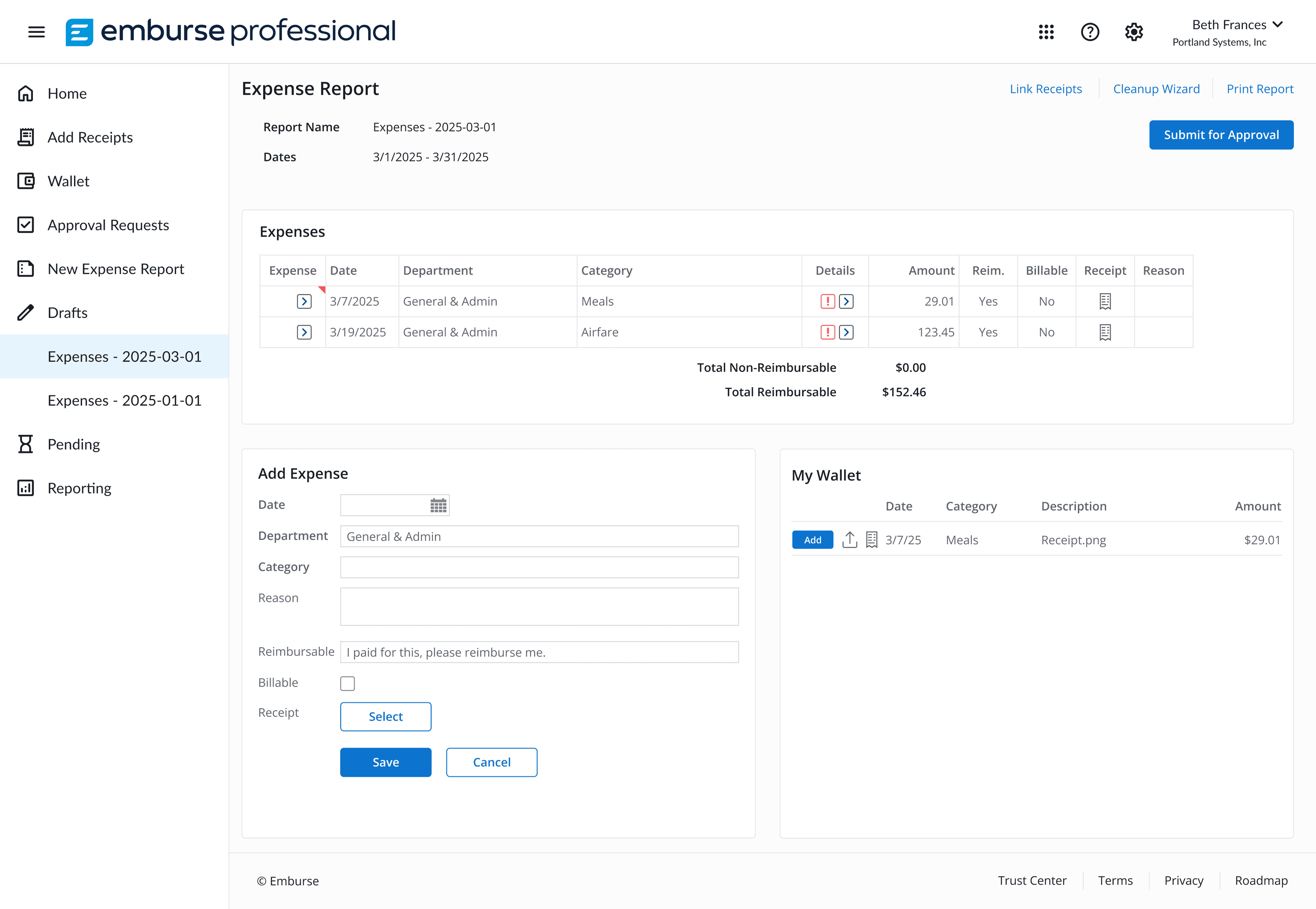Screen dimensions: 1316x909
Task: Open Expenses - 2025-01-01 draft
Action: point(124,401)
